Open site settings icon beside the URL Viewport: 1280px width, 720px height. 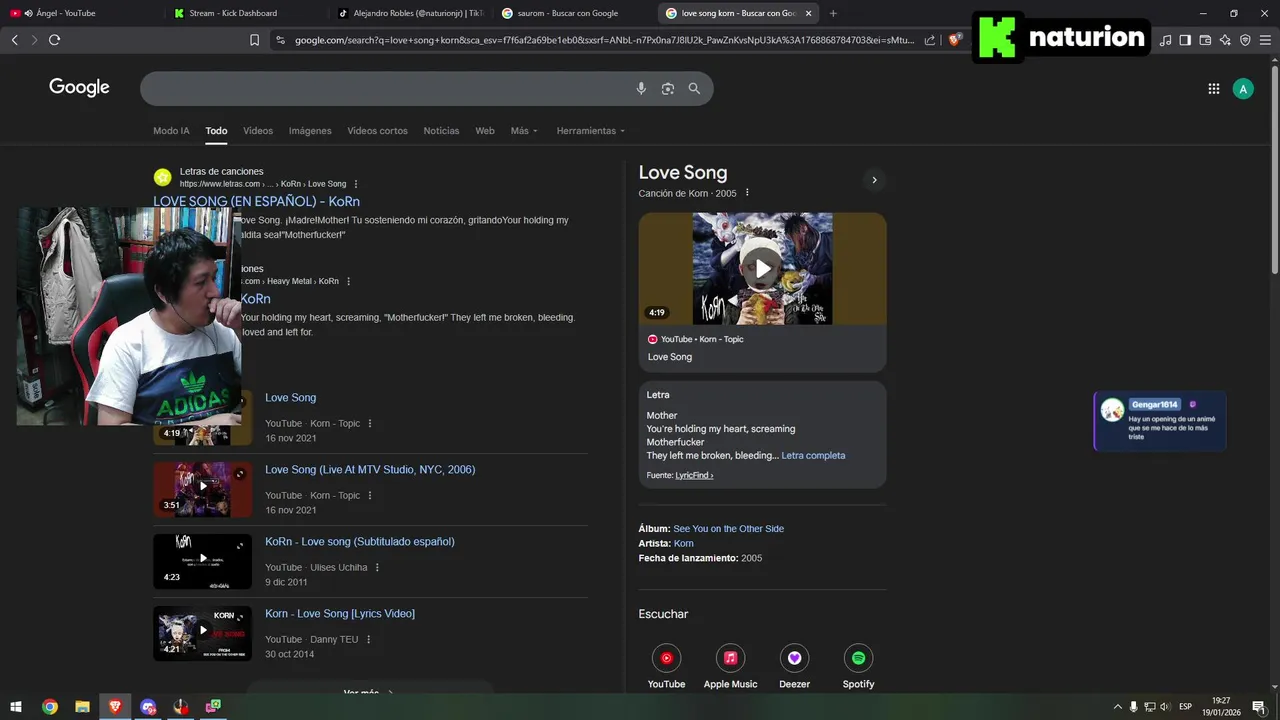pos(280,40)
